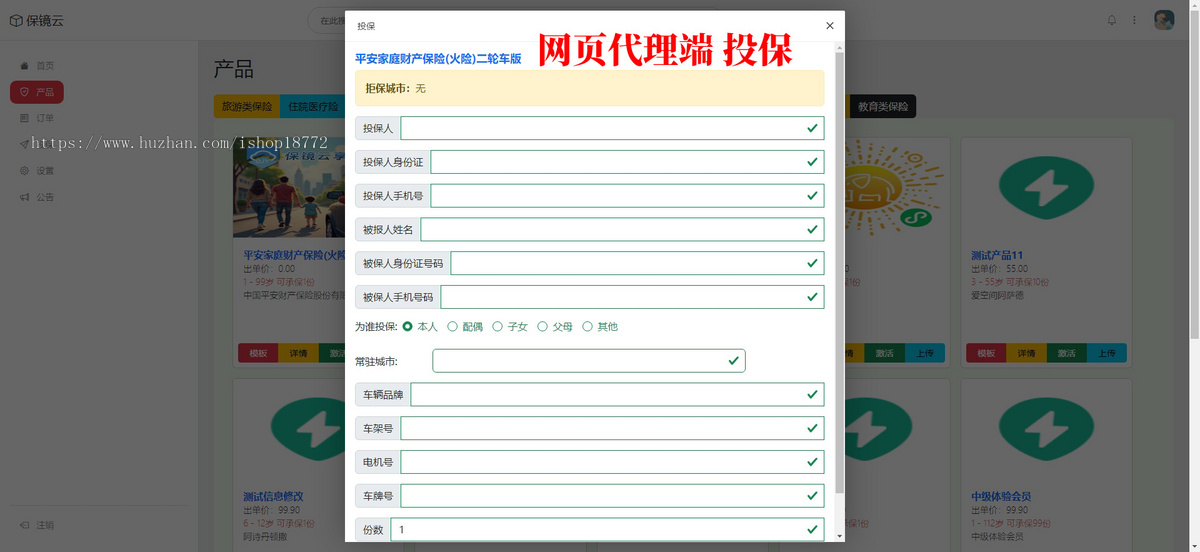Viewport: 1200px width, 552px height.
Task: Click the 注销 logout arrow icon
Action: pos(25,525)
